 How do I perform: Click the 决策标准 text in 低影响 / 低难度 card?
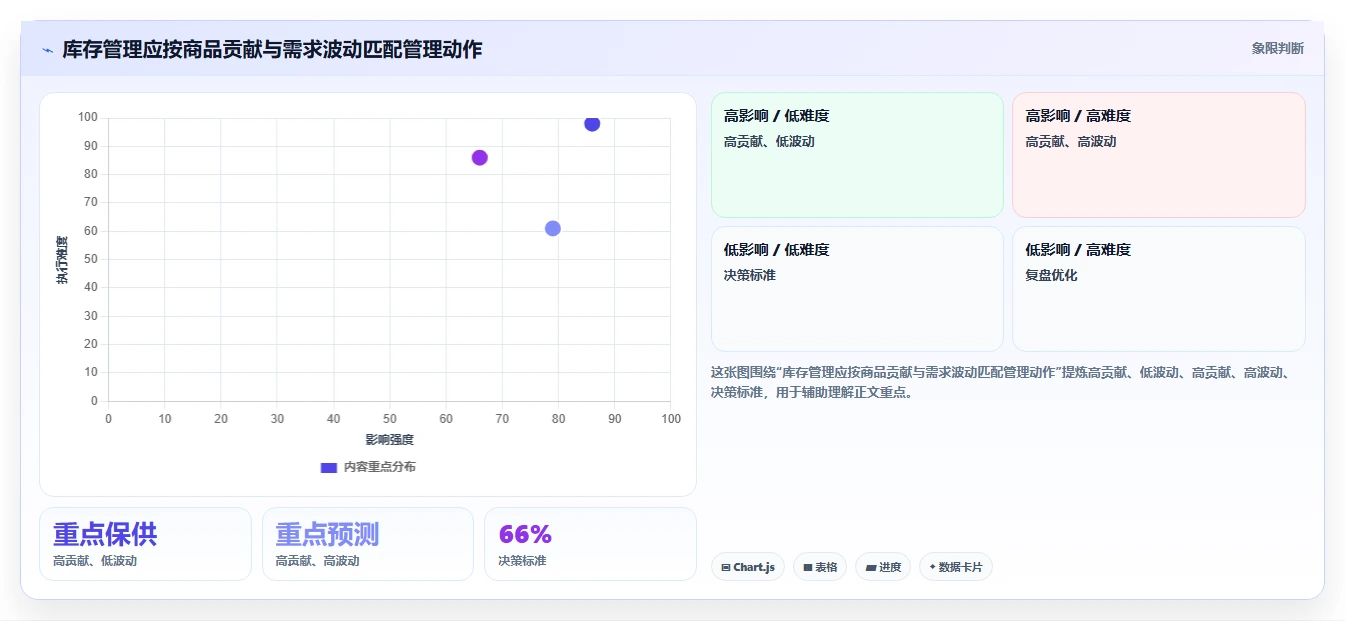(750, 275)
